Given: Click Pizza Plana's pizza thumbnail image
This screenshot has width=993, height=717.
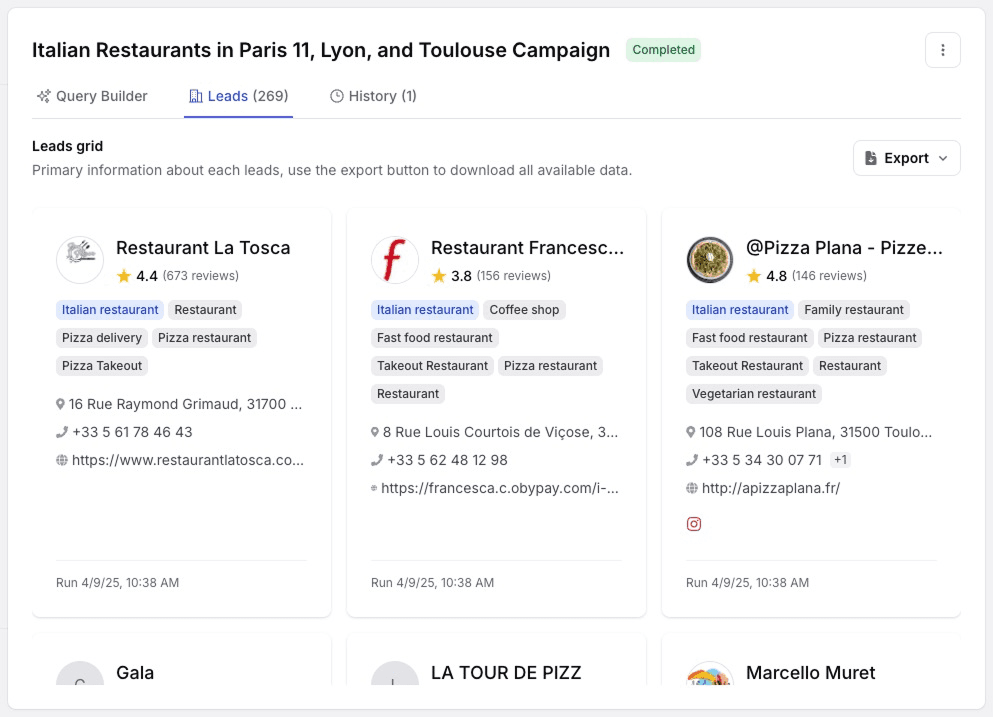Looking at the screenshot, I should [710, 260].
